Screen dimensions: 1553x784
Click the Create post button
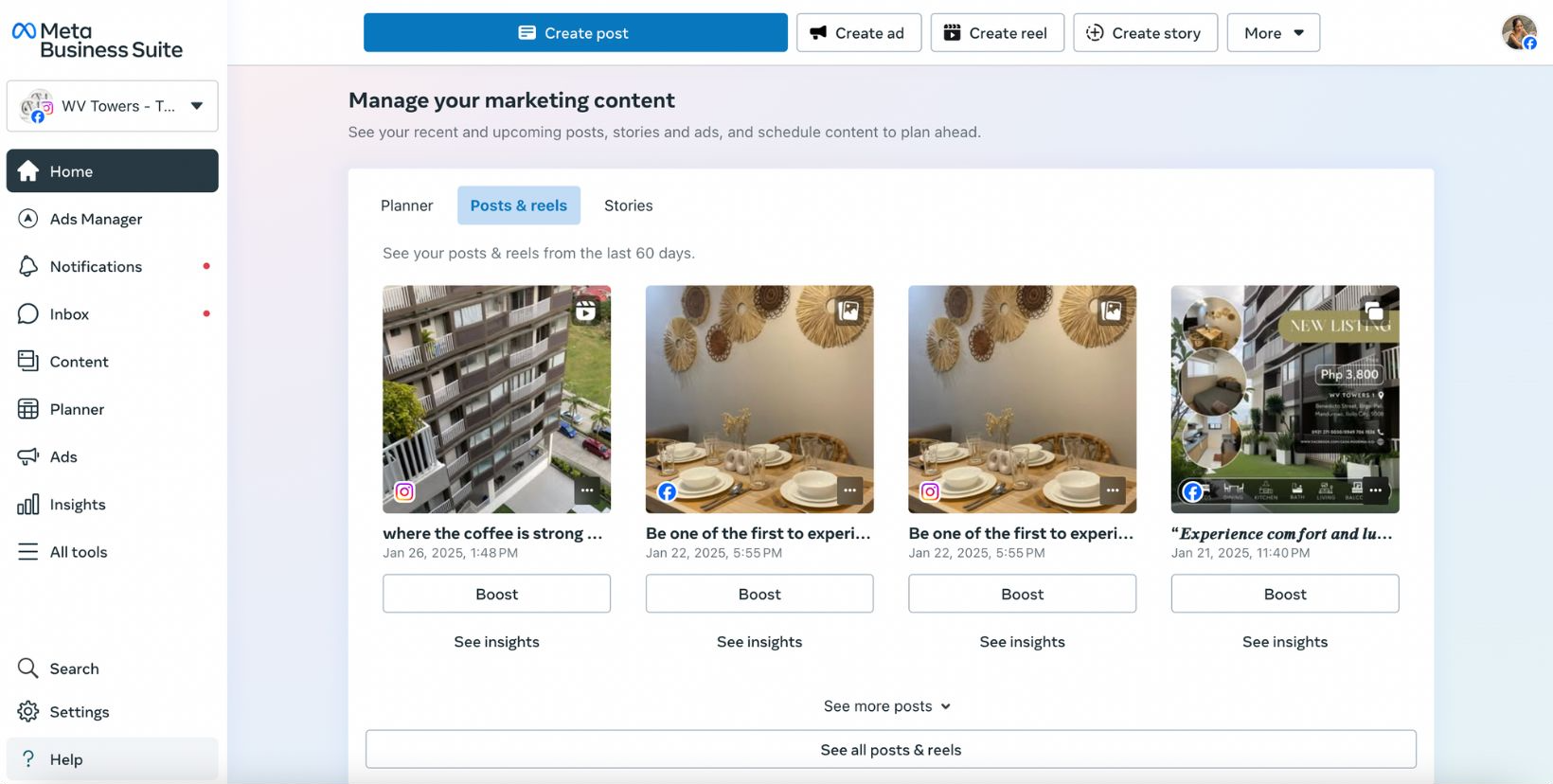click(x=576, y=32)
